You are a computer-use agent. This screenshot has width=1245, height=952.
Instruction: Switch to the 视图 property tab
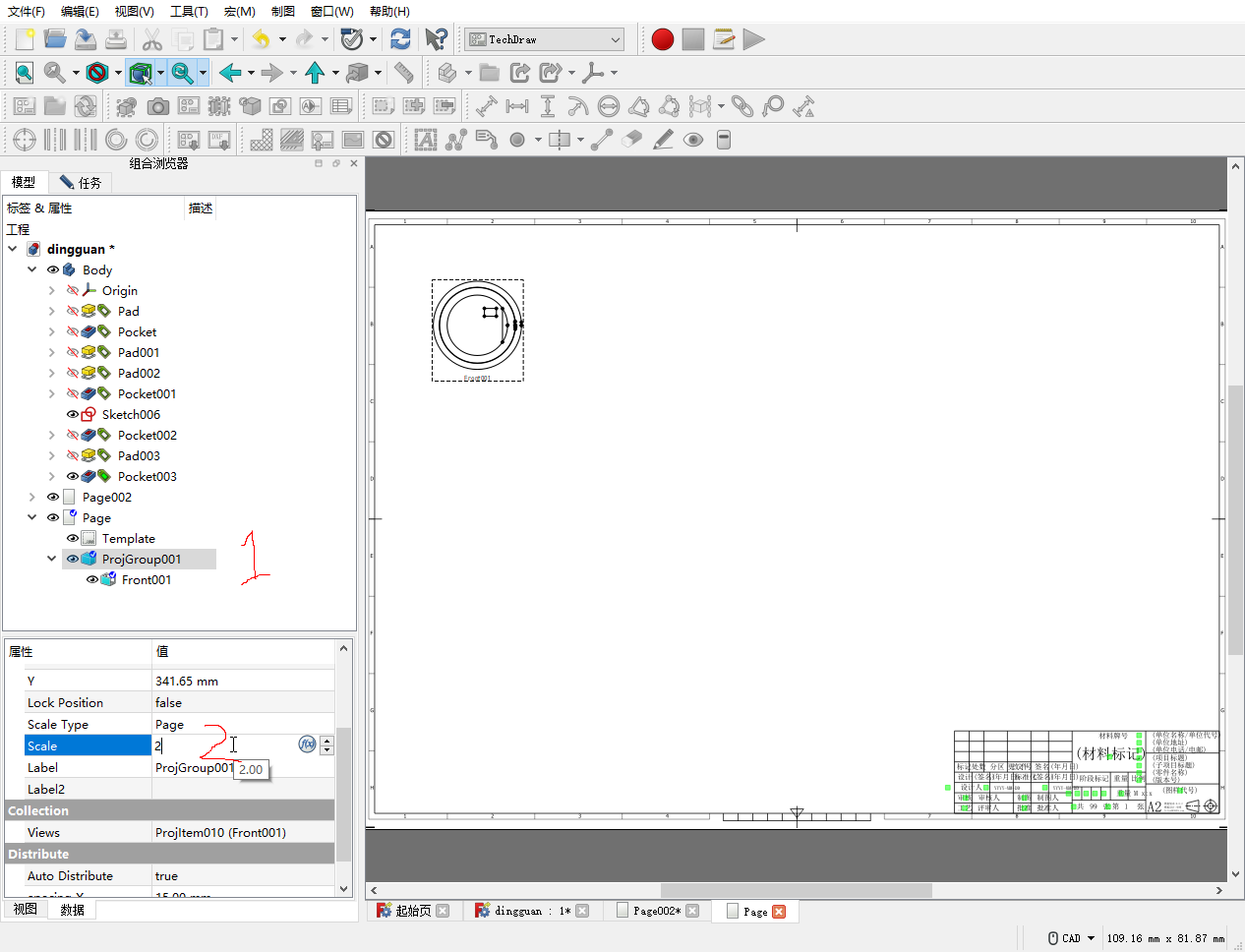click(x=26, y=910)
